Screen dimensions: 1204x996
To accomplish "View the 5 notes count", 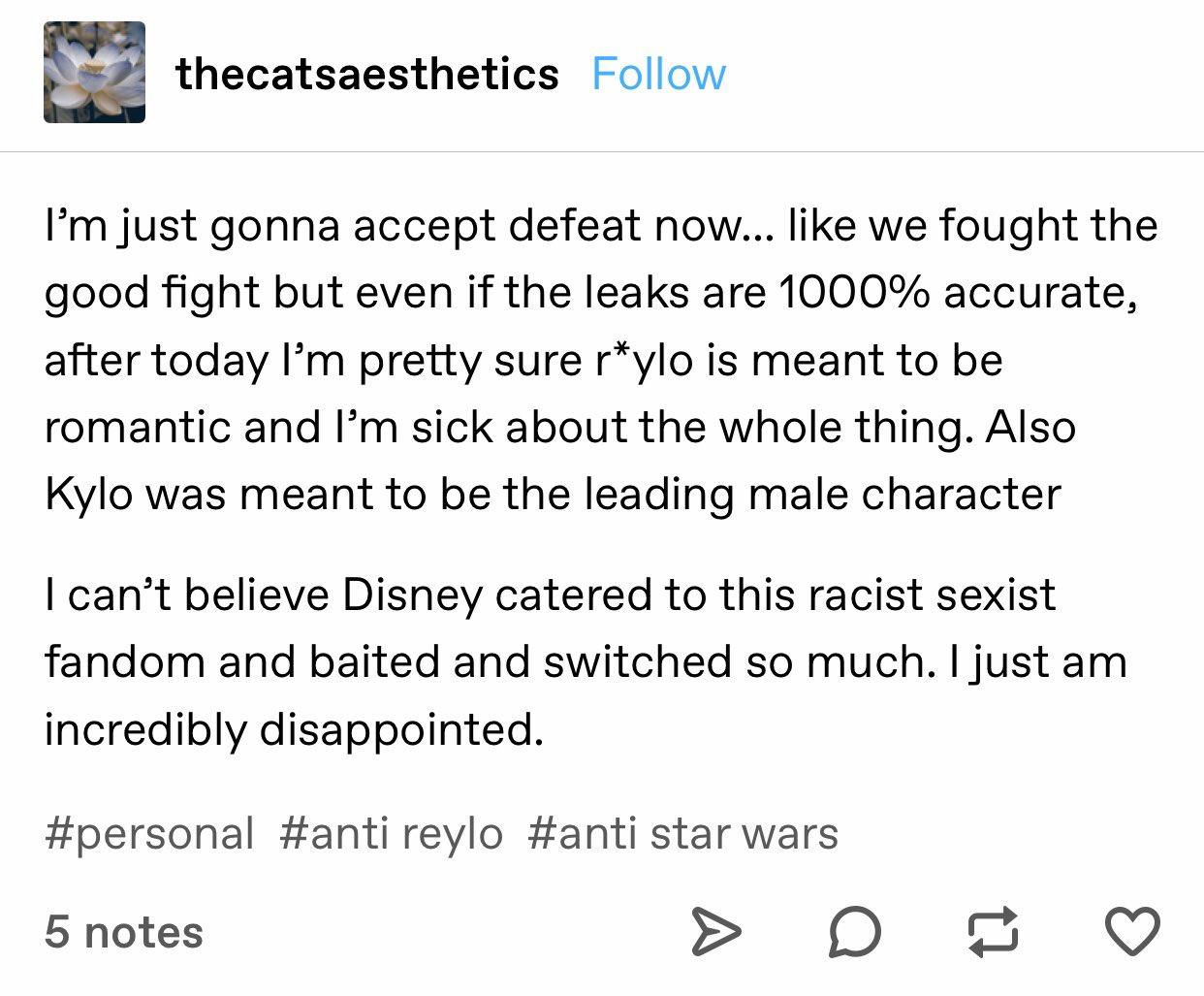I will coord(124,932).
